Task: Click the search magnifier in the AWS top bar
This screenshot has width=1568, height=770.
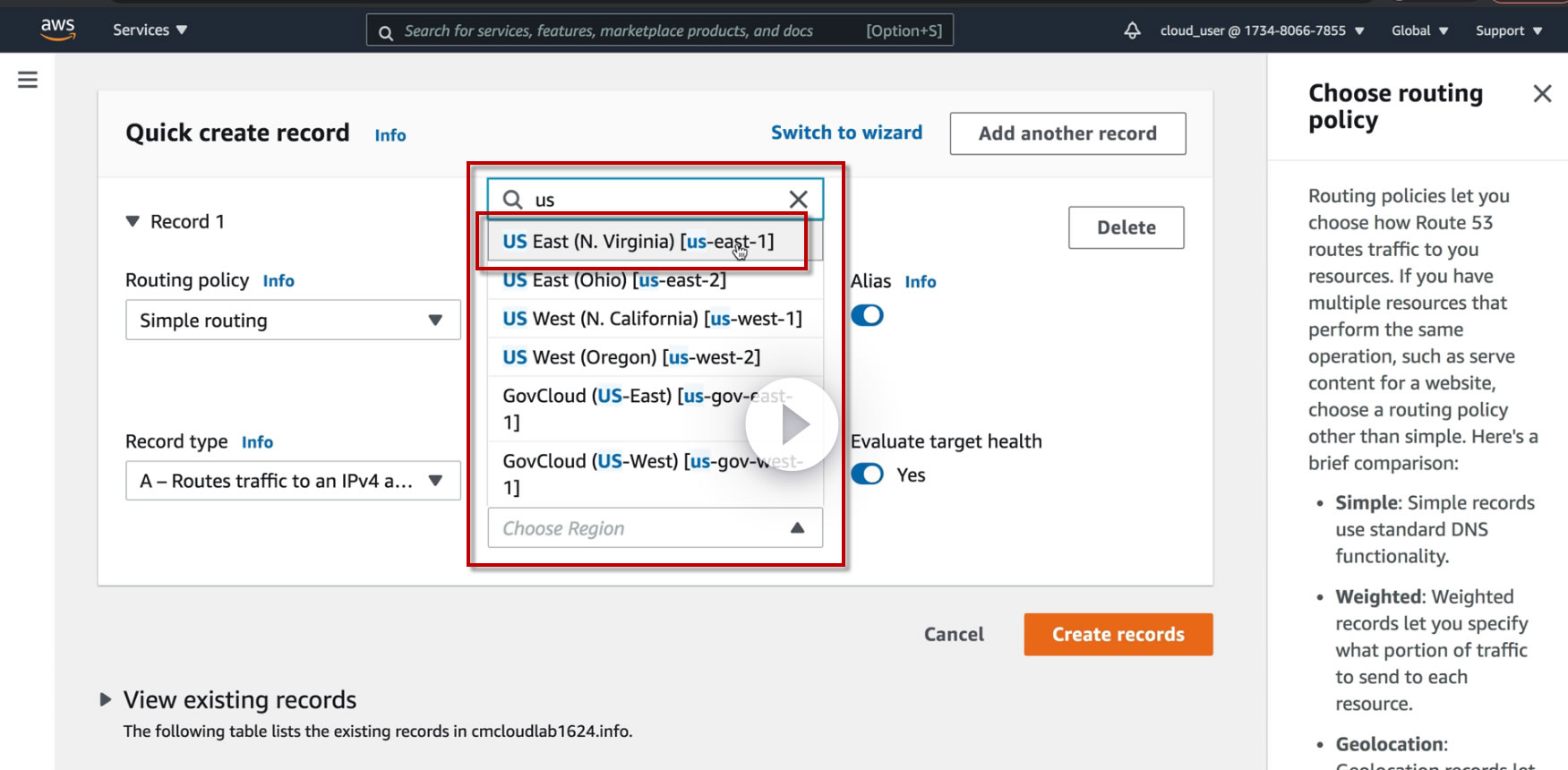Action: [386, 32]
